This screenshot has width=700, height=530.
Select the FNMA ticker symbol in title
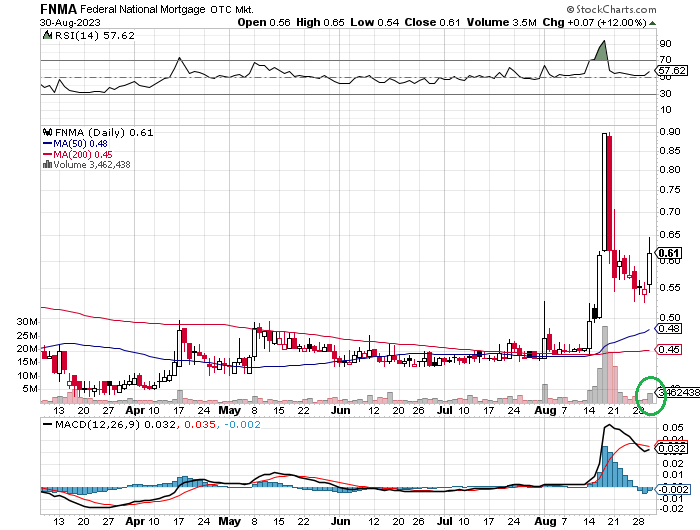[59, 9]
